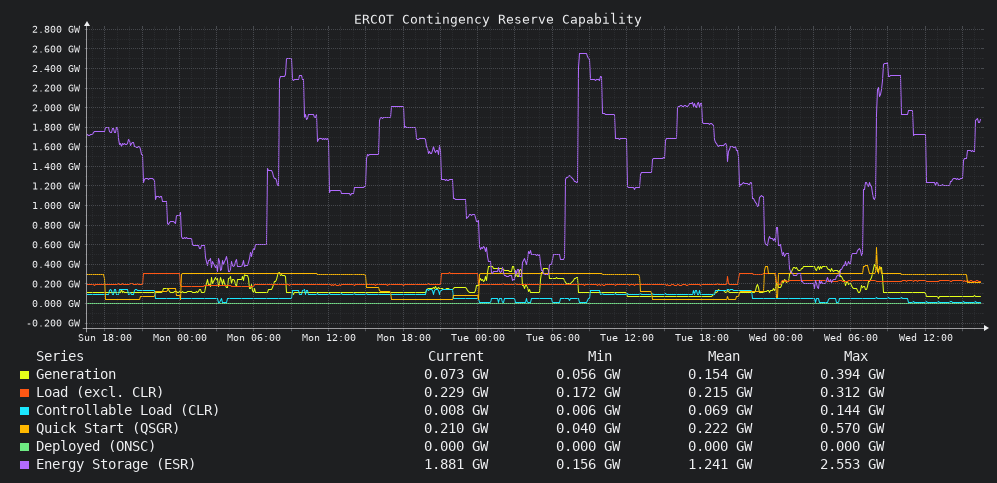Viewport: 997px width, 483px height.
Task: Click ESR current value 1.881 GW
Action: (x=456, y=465)
